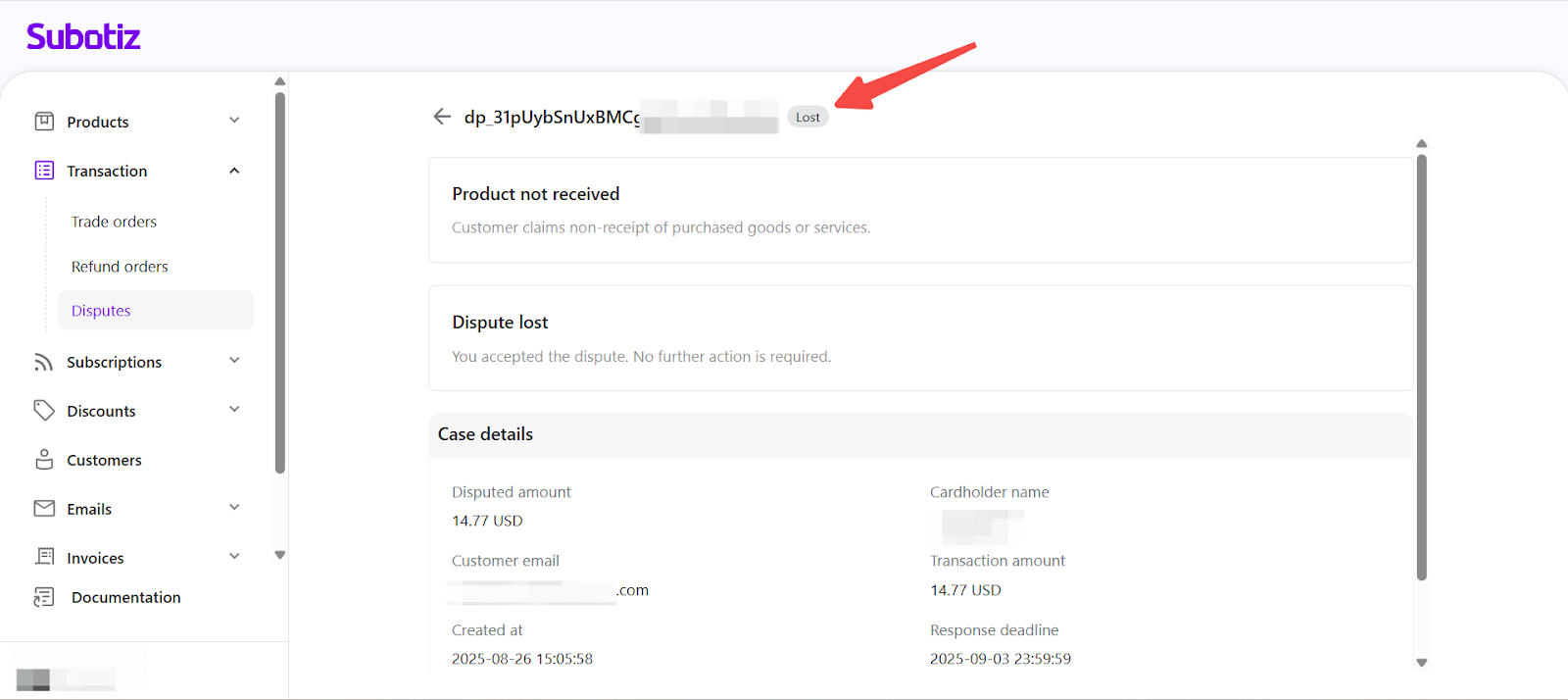Click the sidebar scroll down arrow
Screen dimensions: 1568x700
(280, 555)
